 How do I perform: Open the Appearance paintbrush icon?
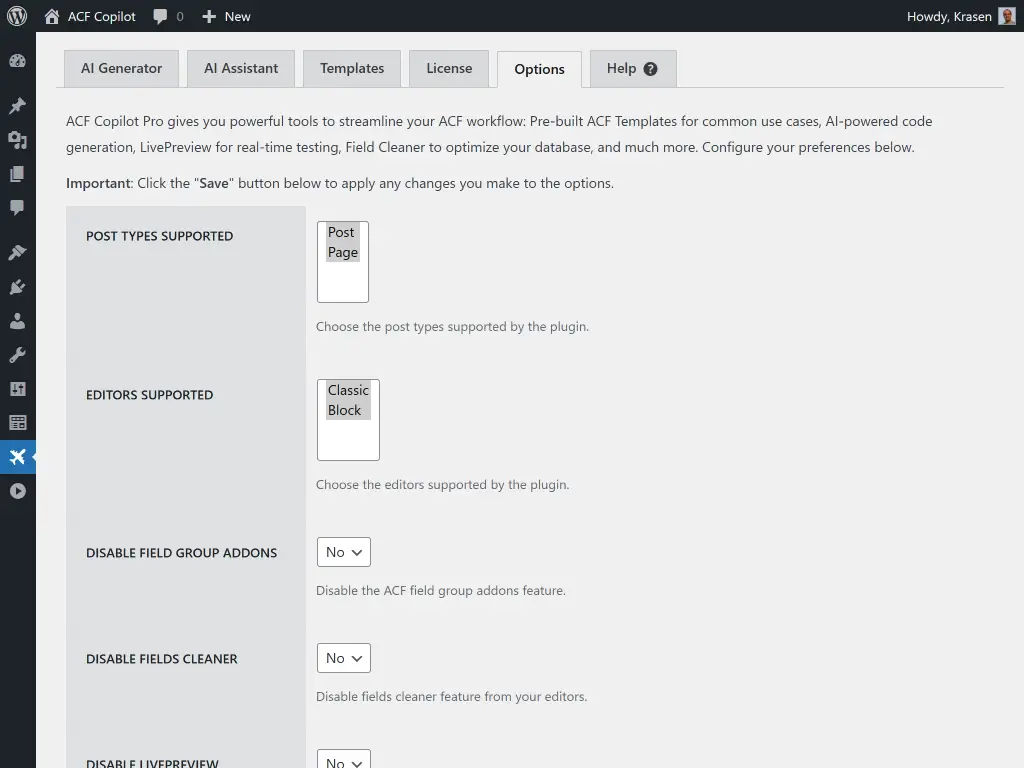point(18,252)
